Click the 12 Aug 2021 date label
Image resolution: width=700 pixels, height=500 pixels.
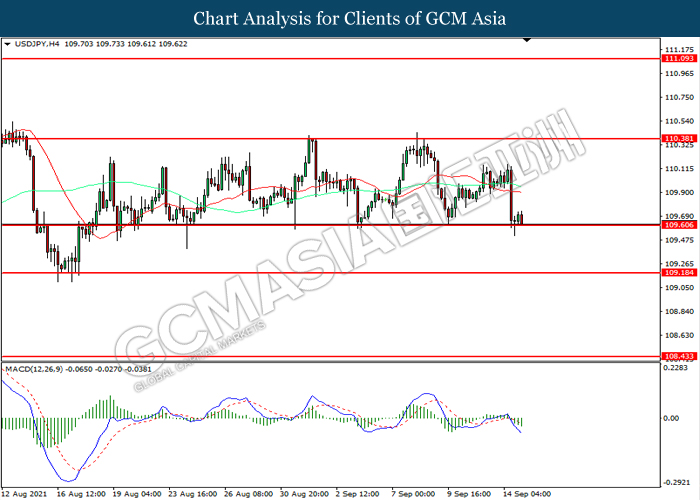(27, 493)
